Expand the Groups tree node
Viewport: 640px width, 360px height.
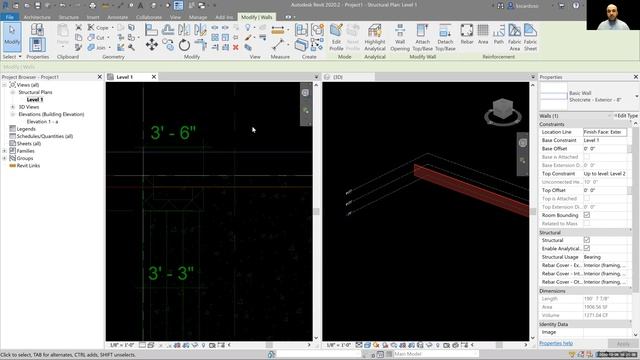pos(4,158)
